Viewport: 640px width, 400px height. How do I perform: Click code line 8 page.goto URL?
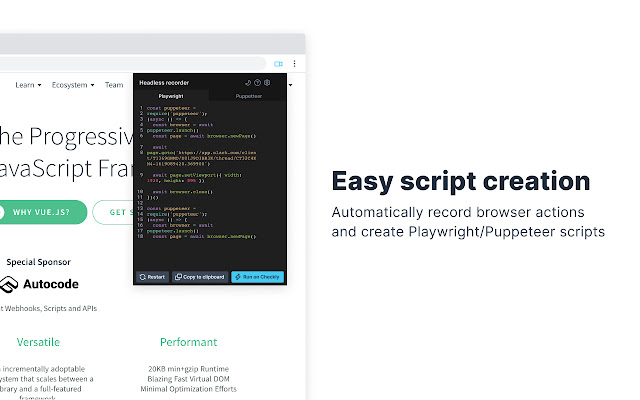tap(202, 158)
